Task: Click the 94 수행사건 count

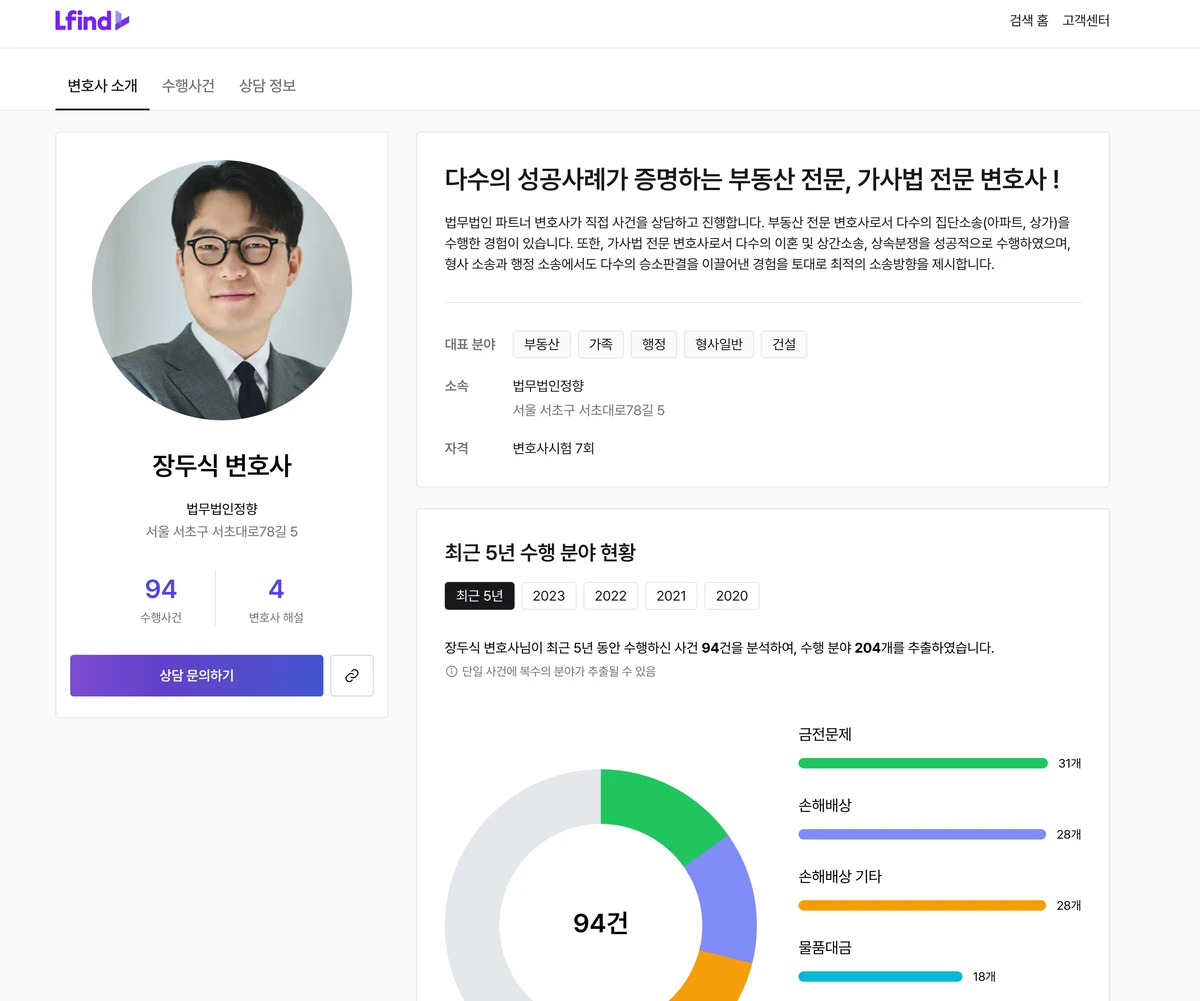Action: pyautogui.click(x=161, y=598)
